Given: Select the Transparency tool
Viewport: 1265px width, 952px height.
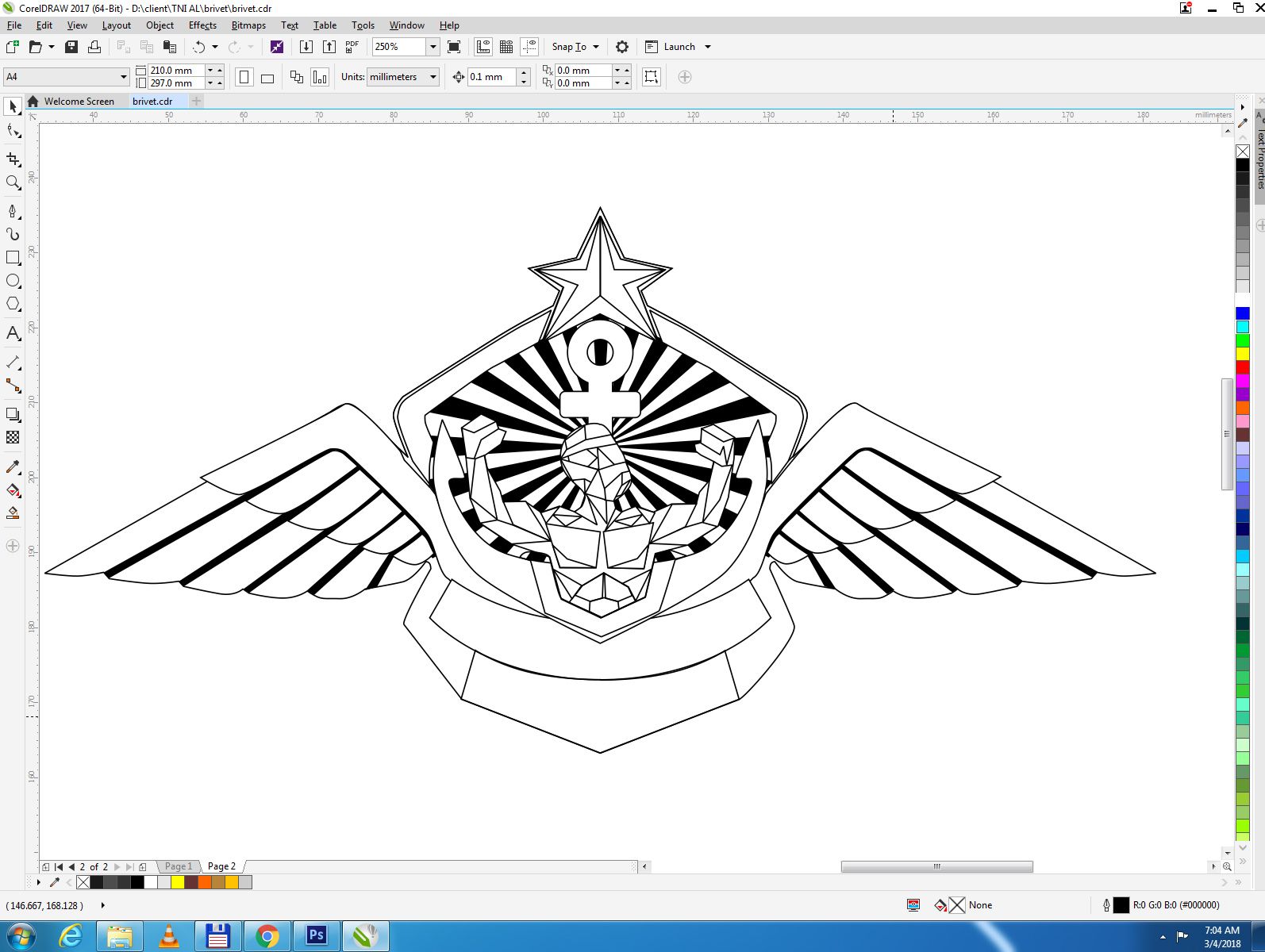Looking at the screenshot, I should pyautogui.click(x=13, y=437).
